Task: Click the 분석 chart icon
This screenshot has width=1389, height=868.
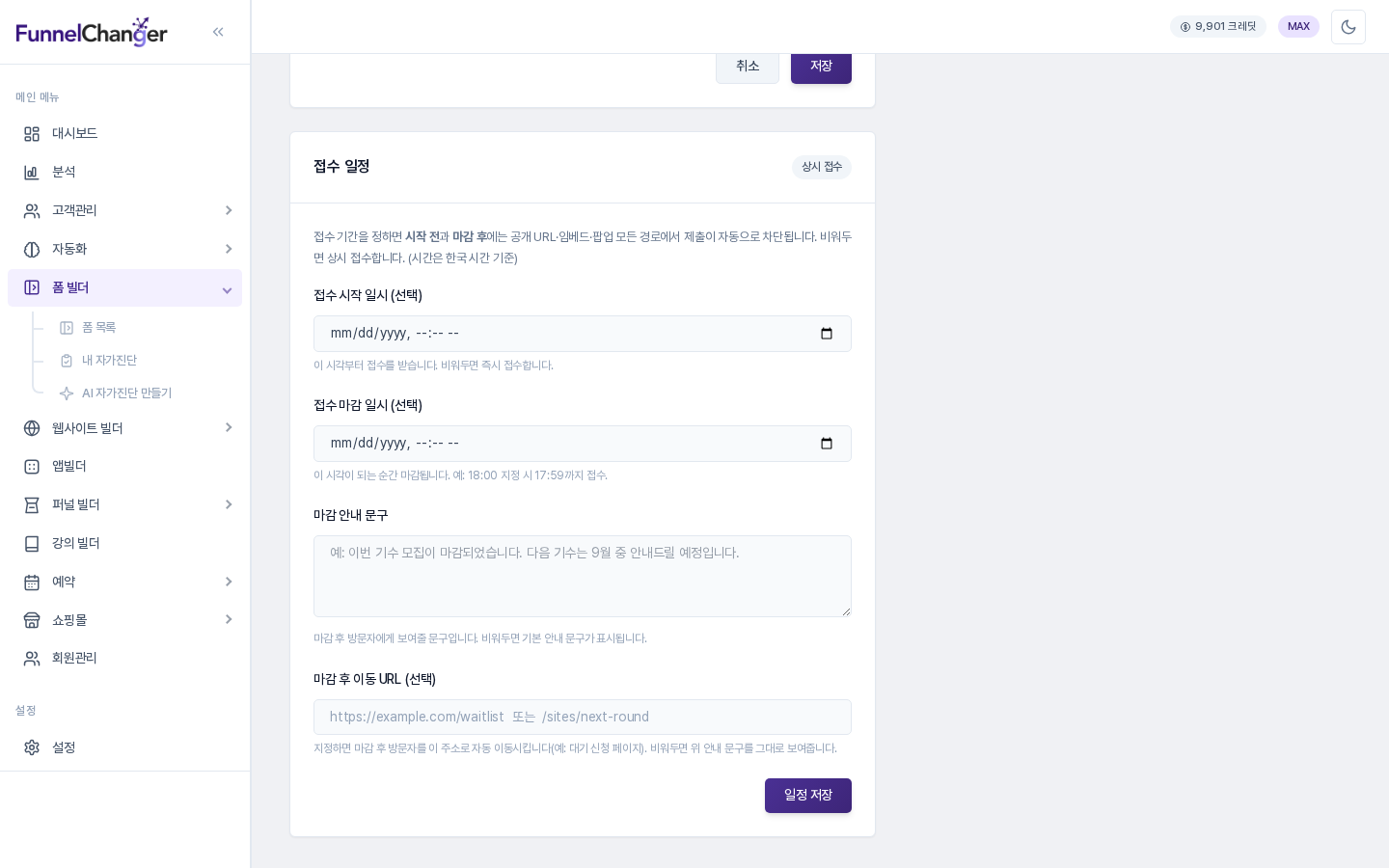Action: tap(32, 173)
